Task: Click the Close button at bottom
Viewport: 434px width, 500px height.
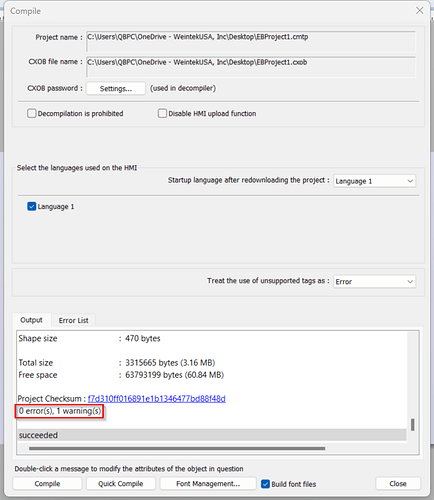Action: pyautogui.click(x=398, y=484)
